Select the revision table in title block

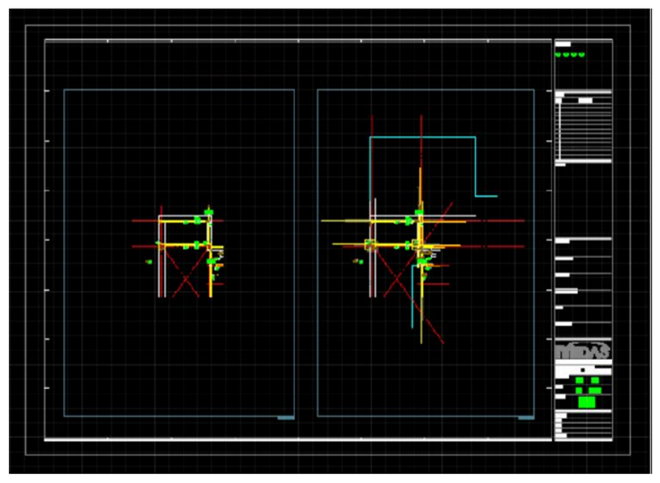point(583,127)
